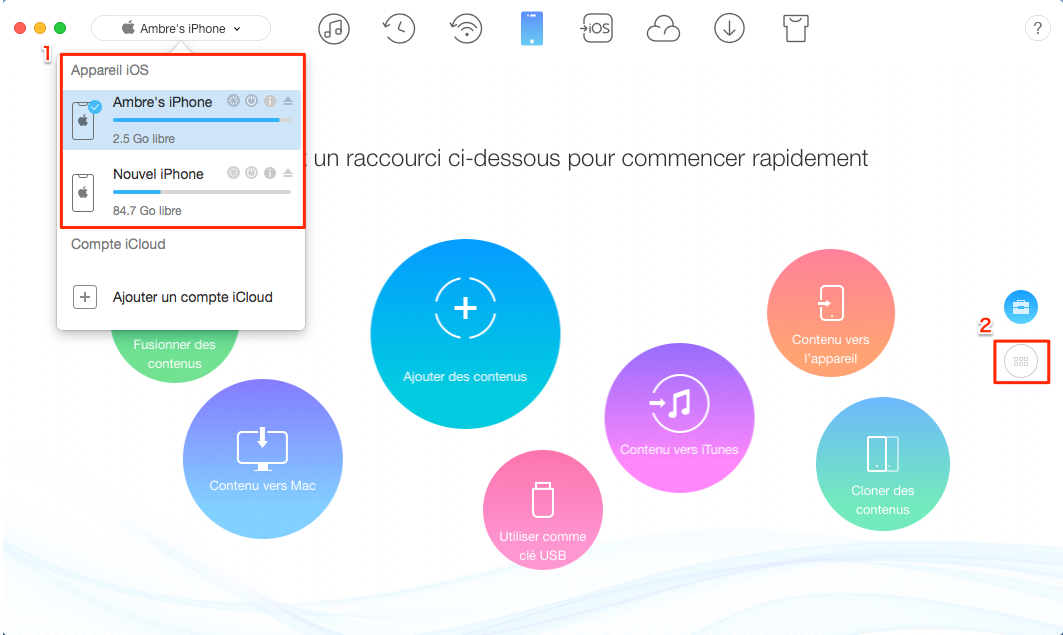Click the '84.7 Go libre' text

coord(147,210)
